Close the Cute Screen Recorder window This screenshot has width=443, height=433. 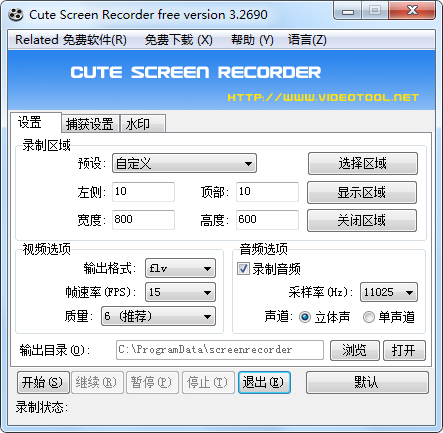pos(412,11)
